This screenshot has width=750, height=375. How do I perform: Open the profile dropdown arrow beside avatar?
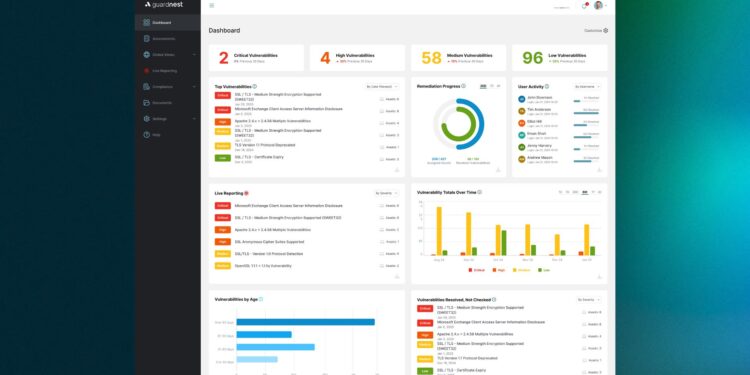[x=606, y=6]
